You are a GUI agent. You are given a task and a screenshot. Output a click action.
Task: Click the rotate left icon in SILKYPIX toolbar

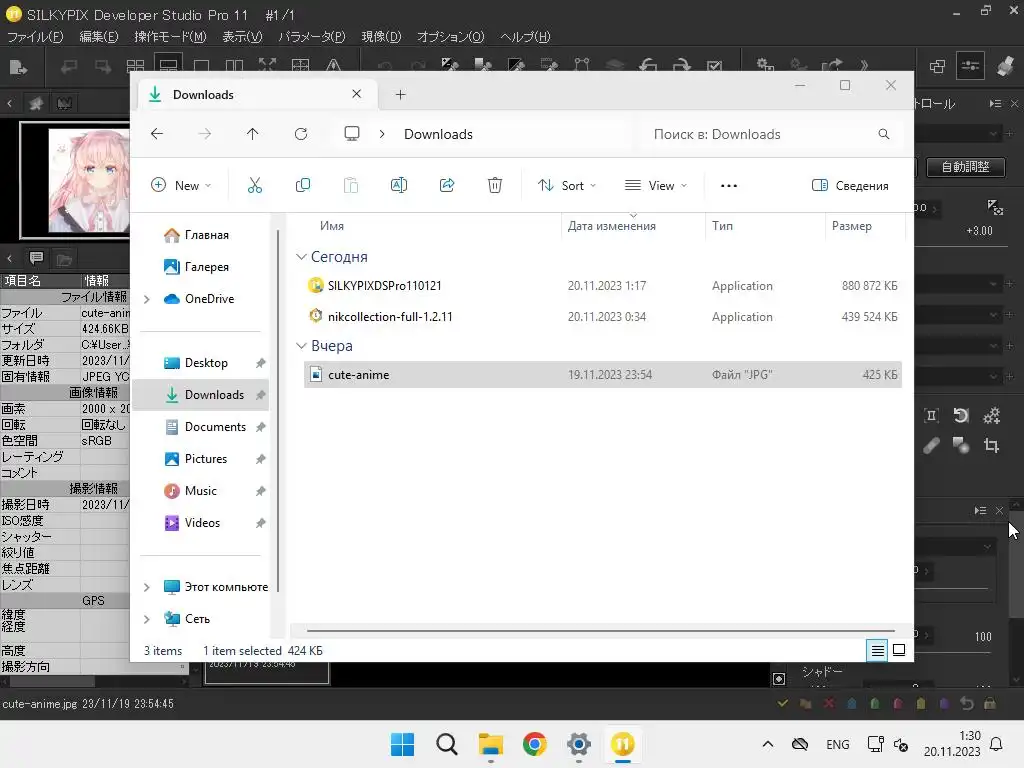pos(648,65)
